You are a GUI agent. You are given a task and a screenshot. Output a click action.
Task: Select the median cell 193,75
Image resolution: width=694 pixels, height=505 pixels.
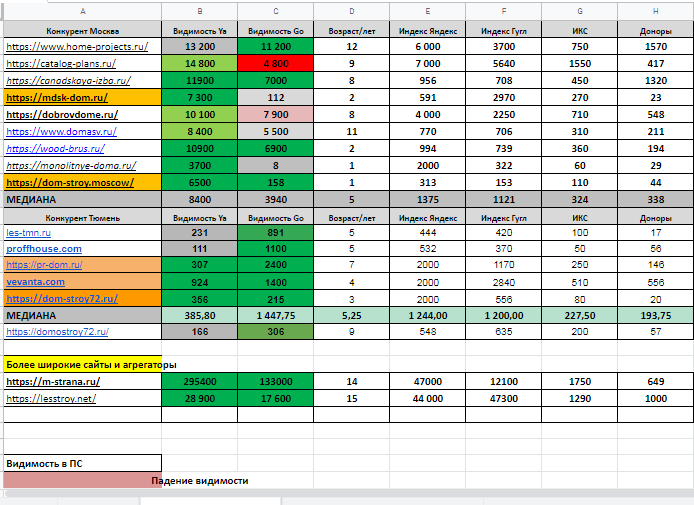click(655, 316)
